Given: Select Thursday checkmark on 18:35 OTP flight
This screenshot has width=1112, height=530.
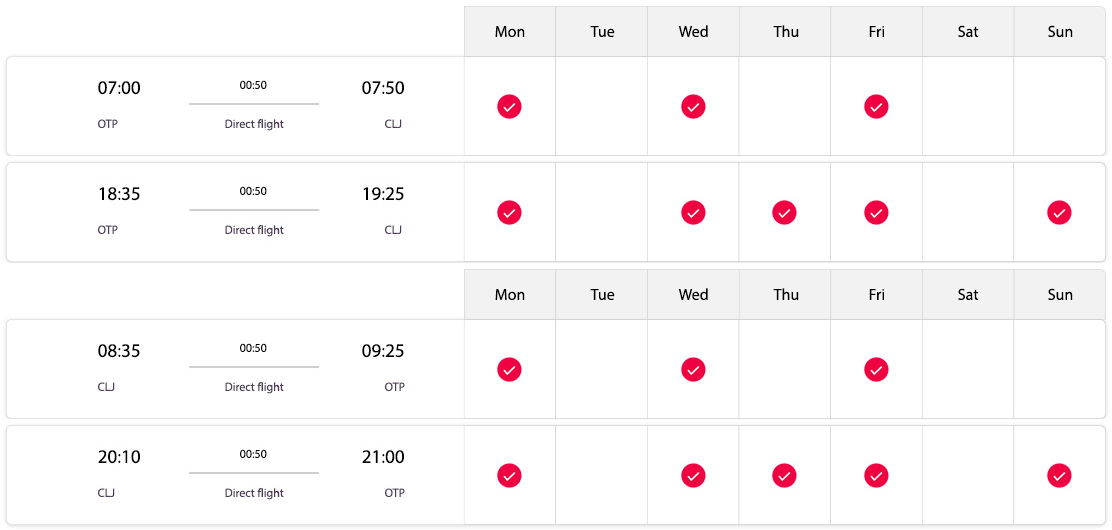Looking at the screenshot, I should tap(784, 212).
